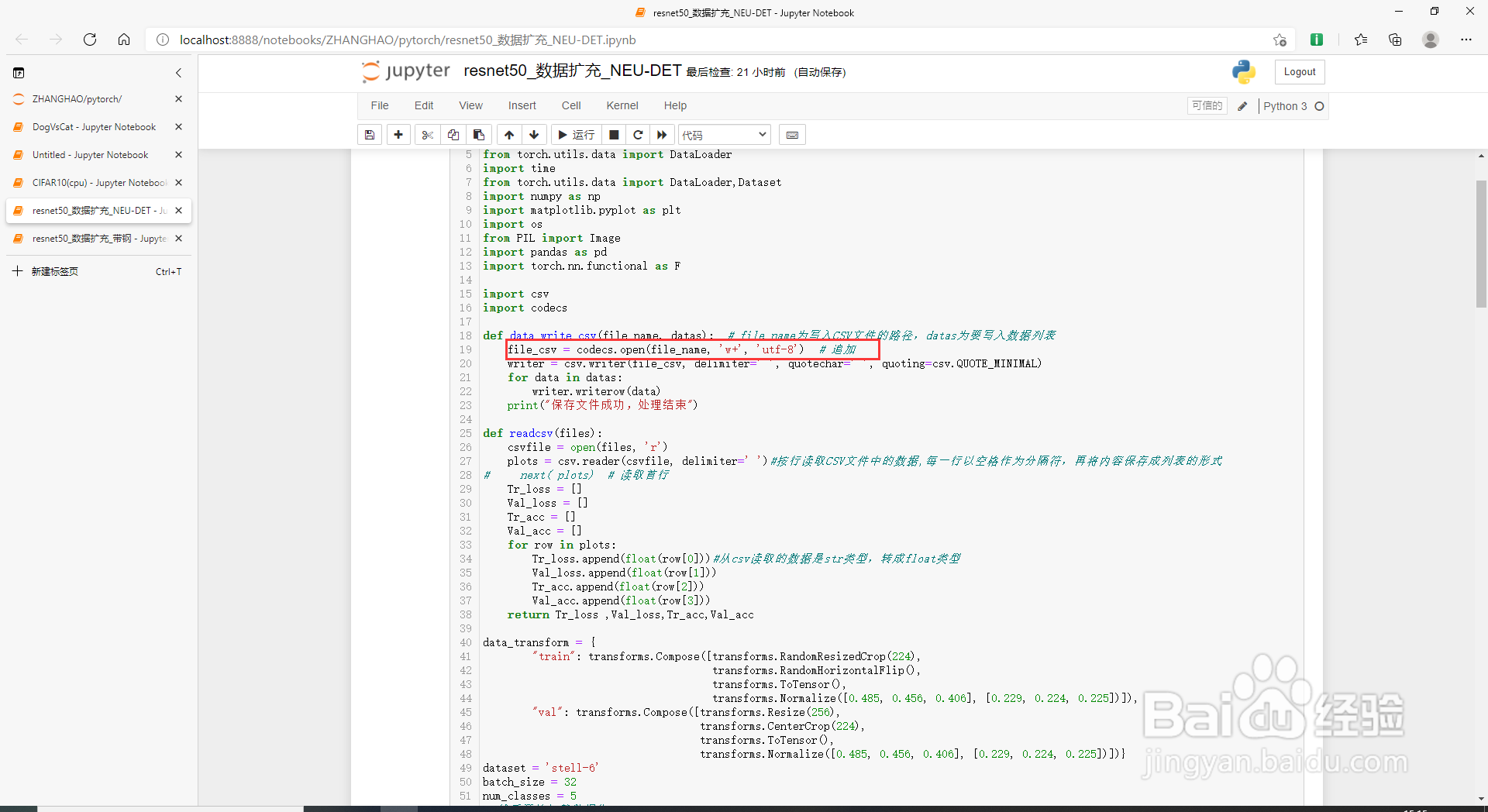Screen dimensions: 1488x812
Task: Open the favorites list icon
Action: [1361, 40]
